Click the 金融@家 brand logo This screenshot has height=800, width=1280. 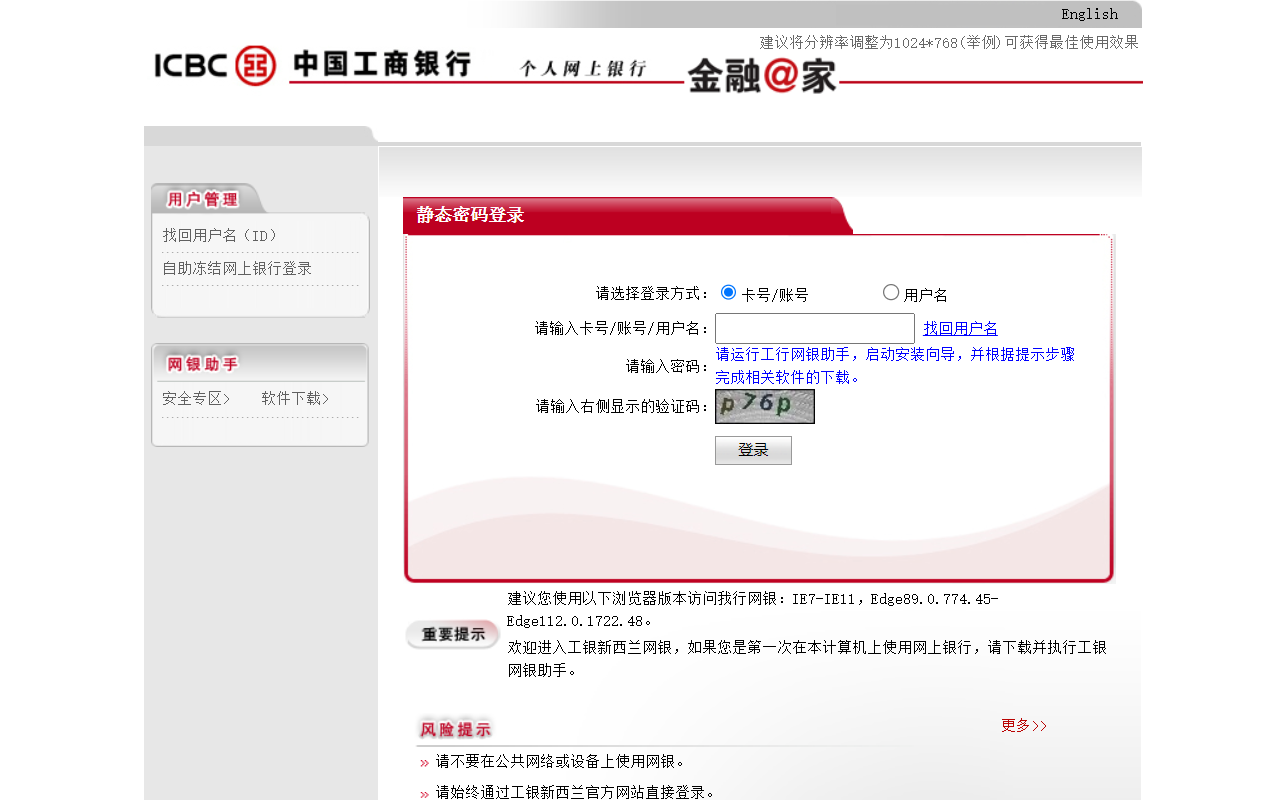tap(762, 72)
